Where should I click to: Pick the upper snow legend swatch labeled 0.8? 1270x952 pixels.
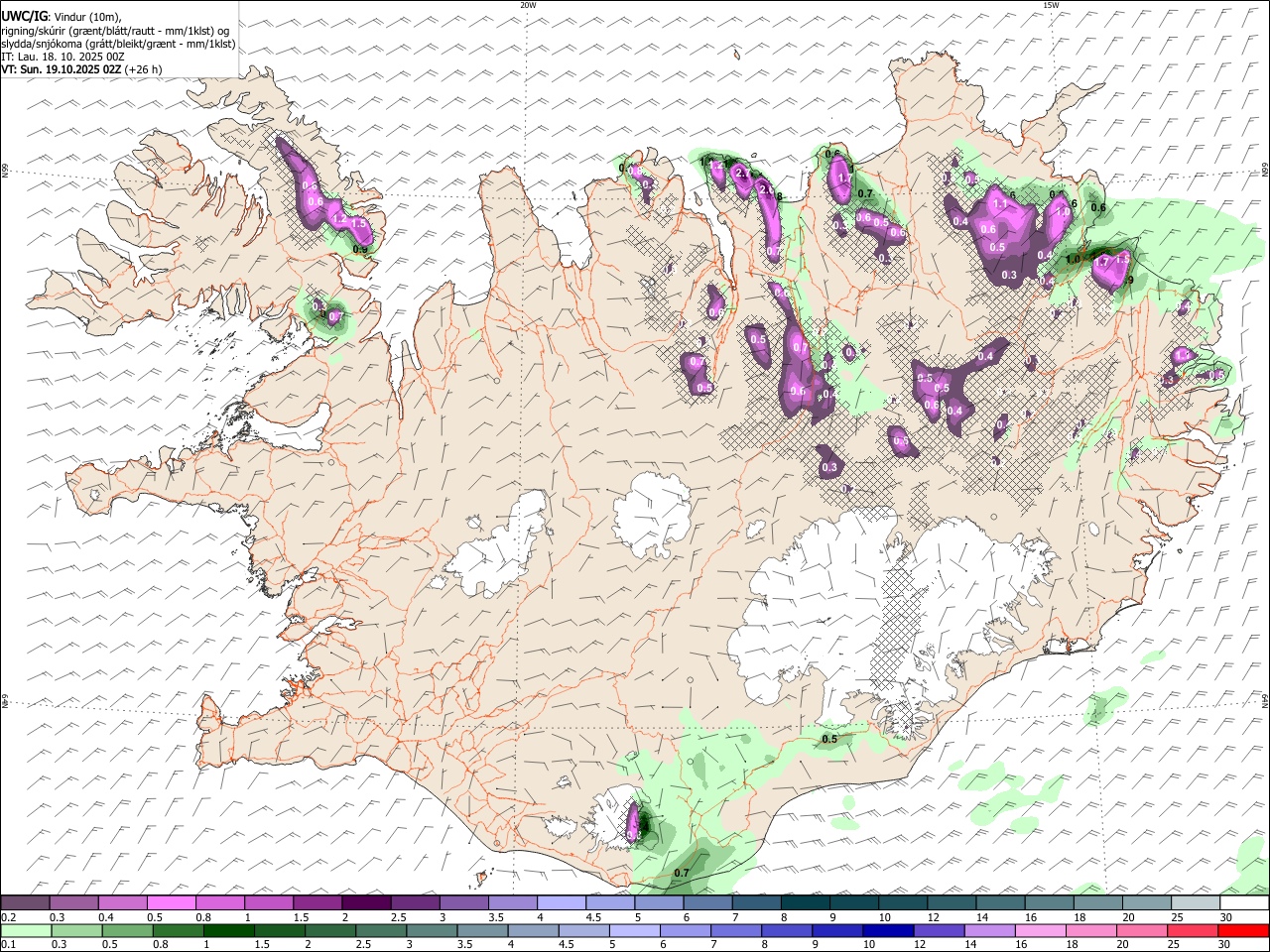pos(219,902)
